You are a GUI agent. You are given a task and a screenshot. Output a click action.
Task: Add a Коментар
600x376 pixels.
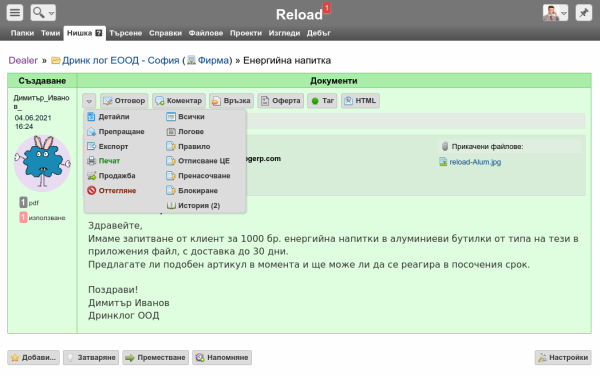pos(179,101)
